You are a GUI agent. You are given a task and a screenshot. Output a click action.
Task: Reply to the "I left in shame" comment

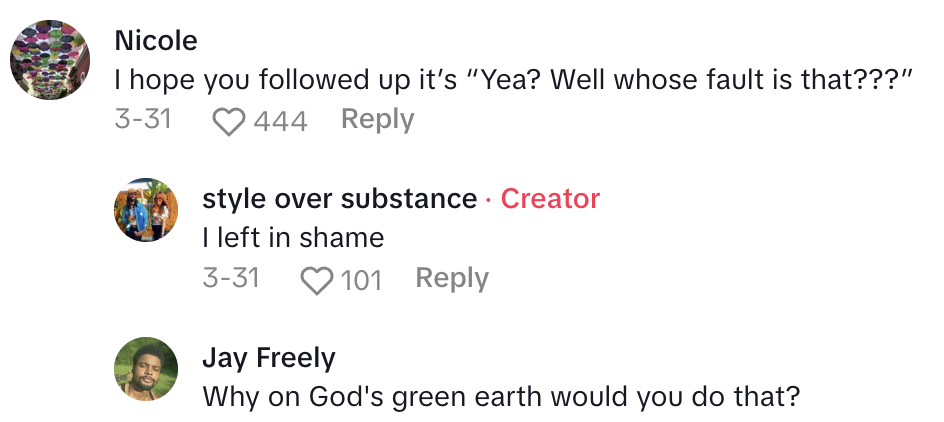point(452,278)
